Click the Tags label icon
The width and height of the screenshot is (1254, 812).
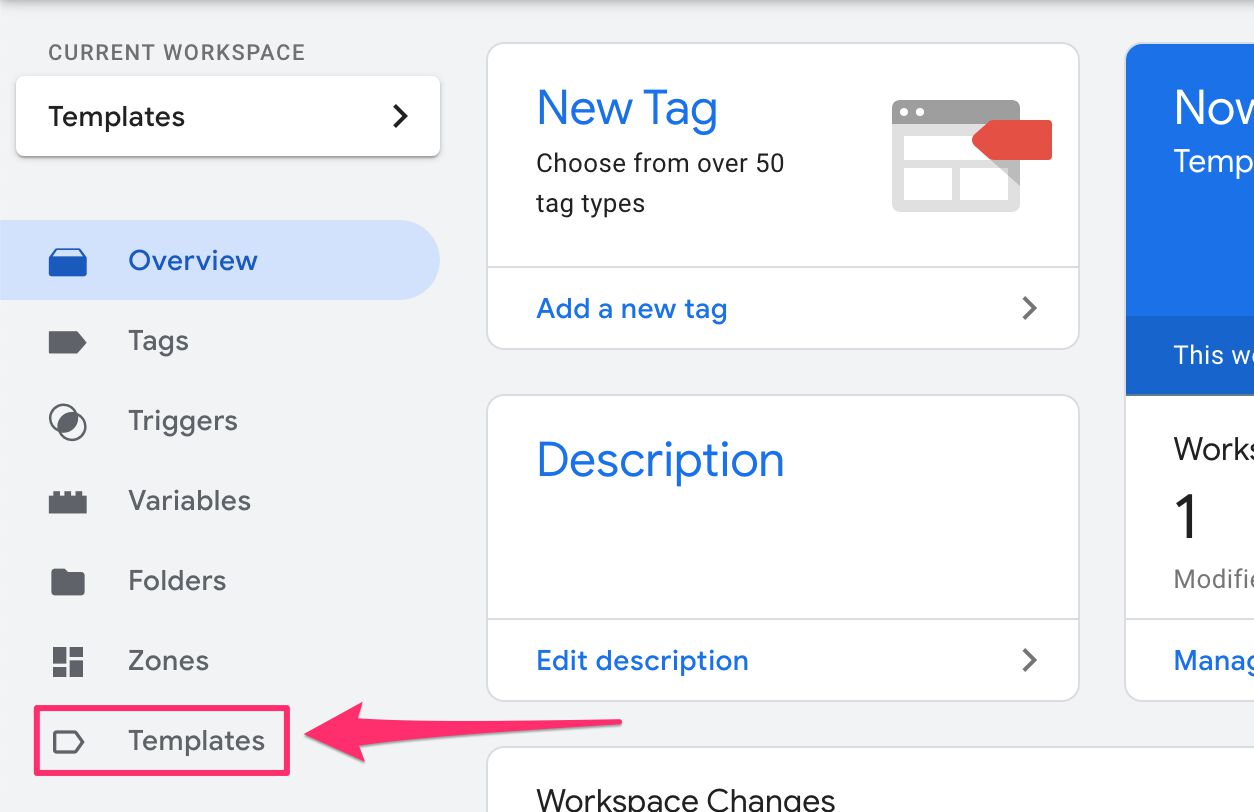[x=67, y=342]
